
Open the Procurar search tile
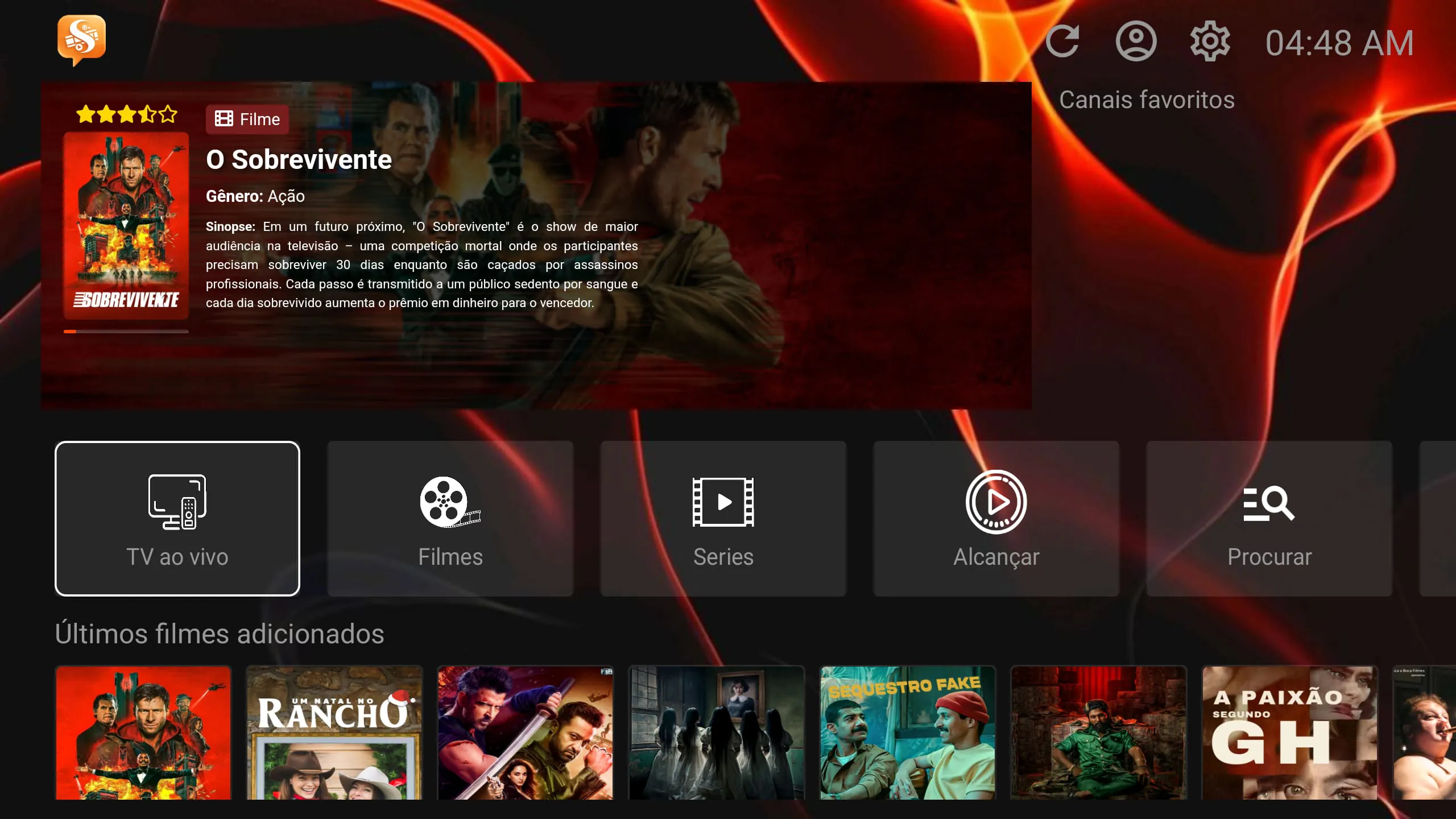coord(1269,519)
